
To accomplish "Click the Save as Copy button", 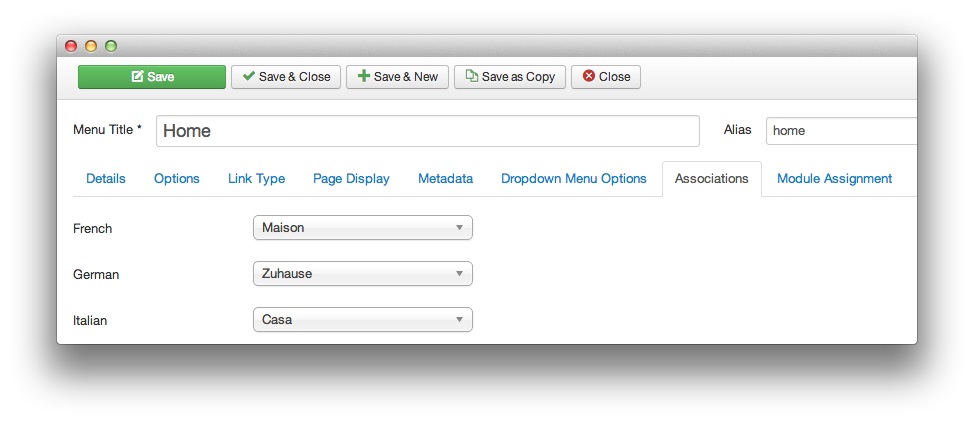I will tap(510, 77).
